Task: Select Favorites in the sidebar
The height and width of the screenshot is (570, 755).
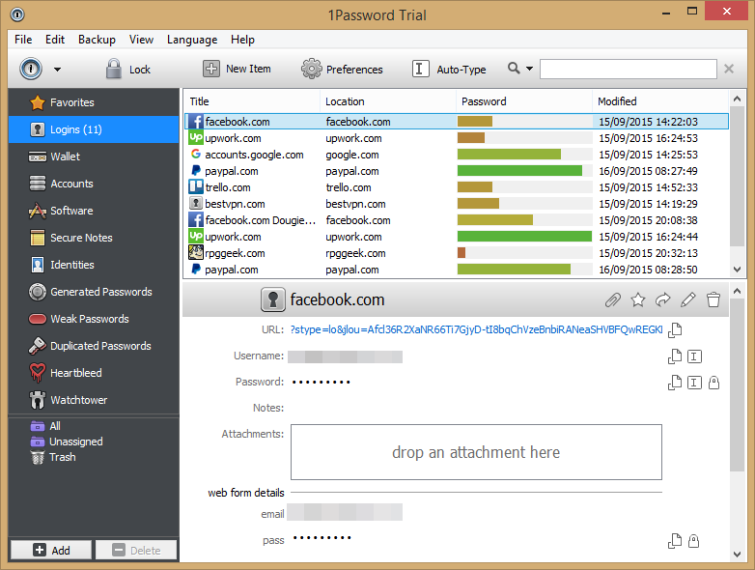Action: pyautogui.click(x=93, y=103)
